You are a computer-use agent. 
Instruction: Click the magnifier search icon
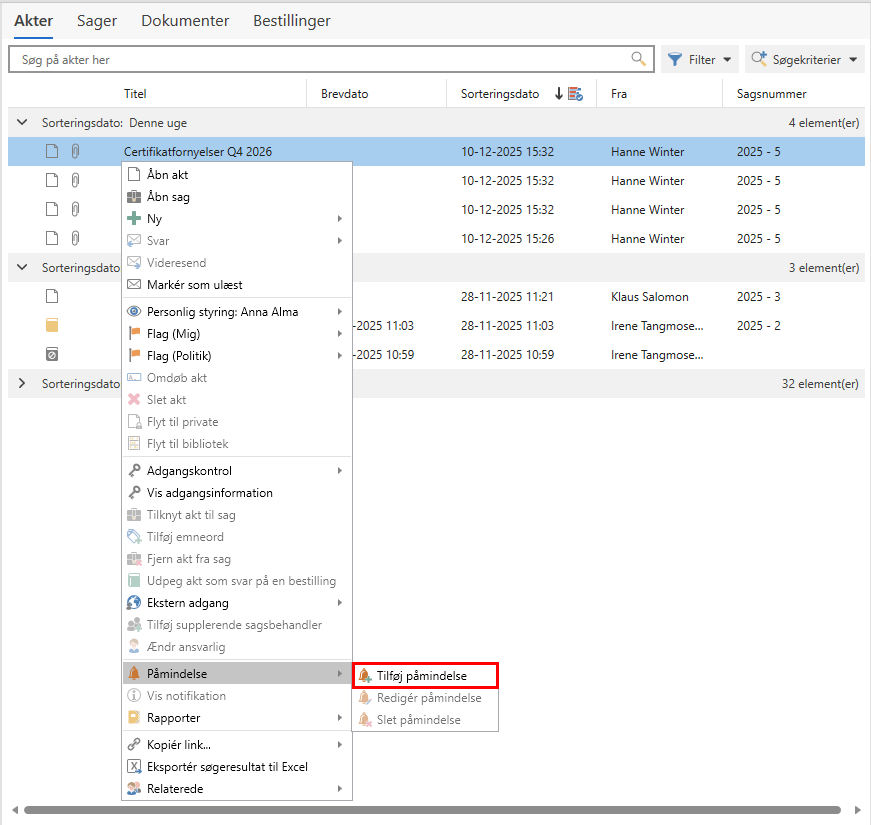[x=638, y=59]
